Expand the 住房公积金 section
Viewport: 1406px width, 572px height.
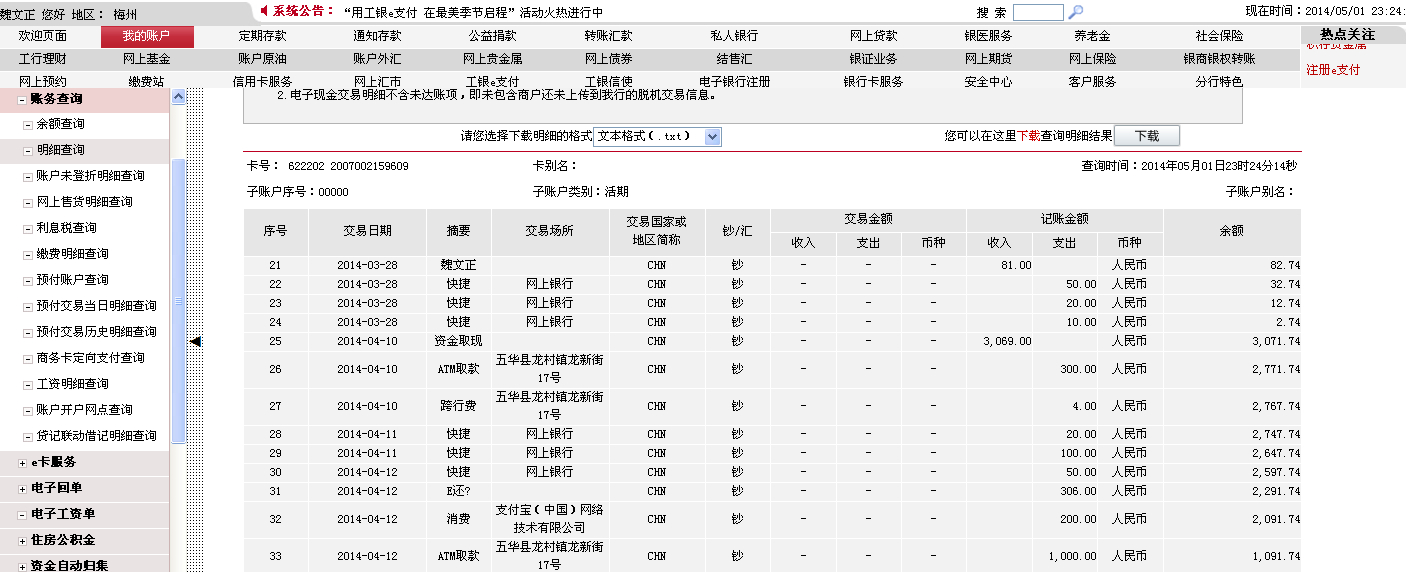click(x=22, y=540)
